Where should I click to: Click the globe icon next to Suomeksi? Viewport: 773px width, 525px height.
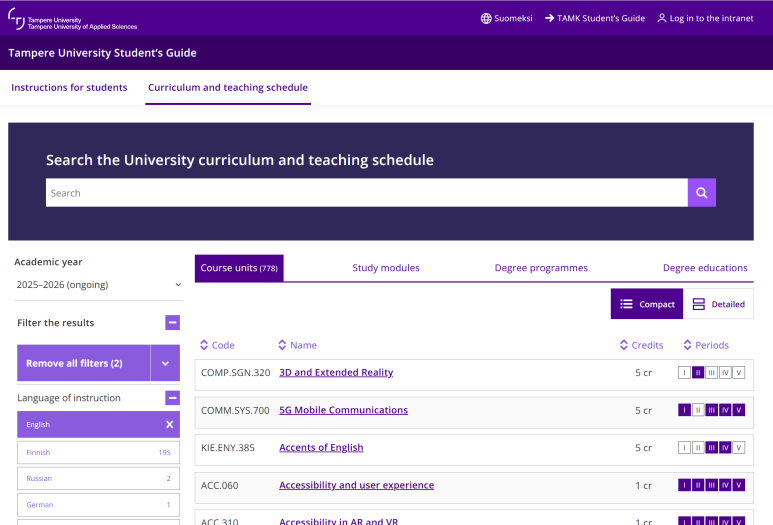(x=486, y=18)
